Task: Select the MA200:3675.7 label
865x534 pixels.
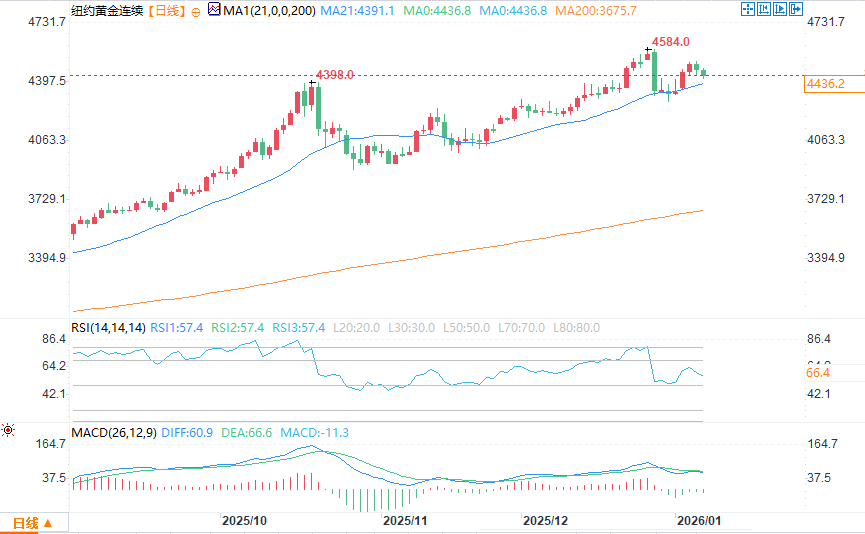Action: 595,10
